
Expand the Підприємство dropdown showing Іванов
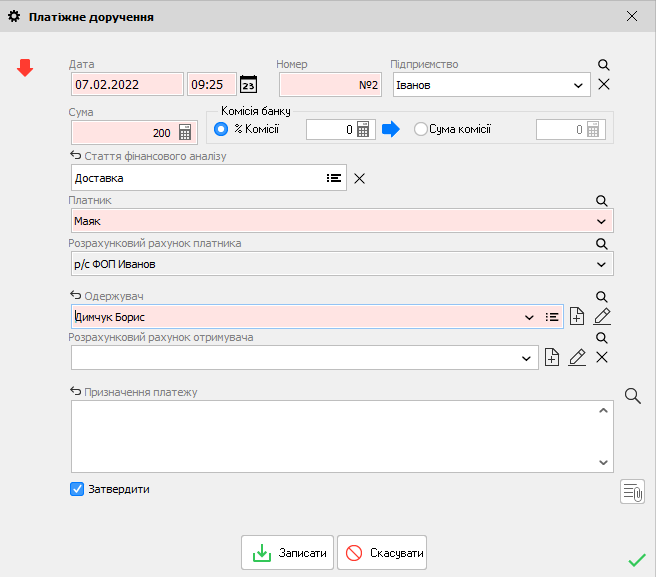(x=578, y=85)
